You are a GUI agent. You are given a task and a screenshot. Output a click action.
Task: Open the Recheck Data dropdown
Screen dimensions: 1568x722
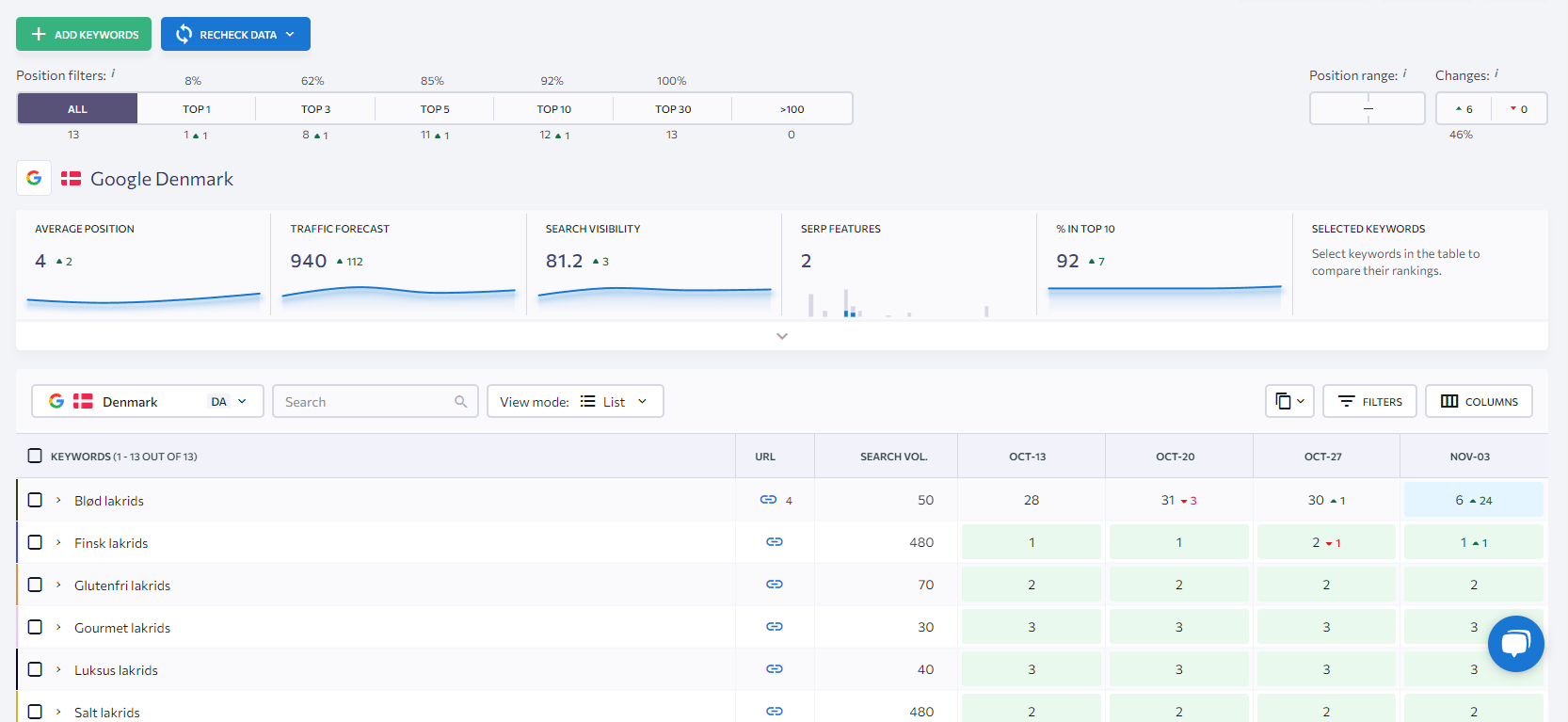tap(235, 34)
